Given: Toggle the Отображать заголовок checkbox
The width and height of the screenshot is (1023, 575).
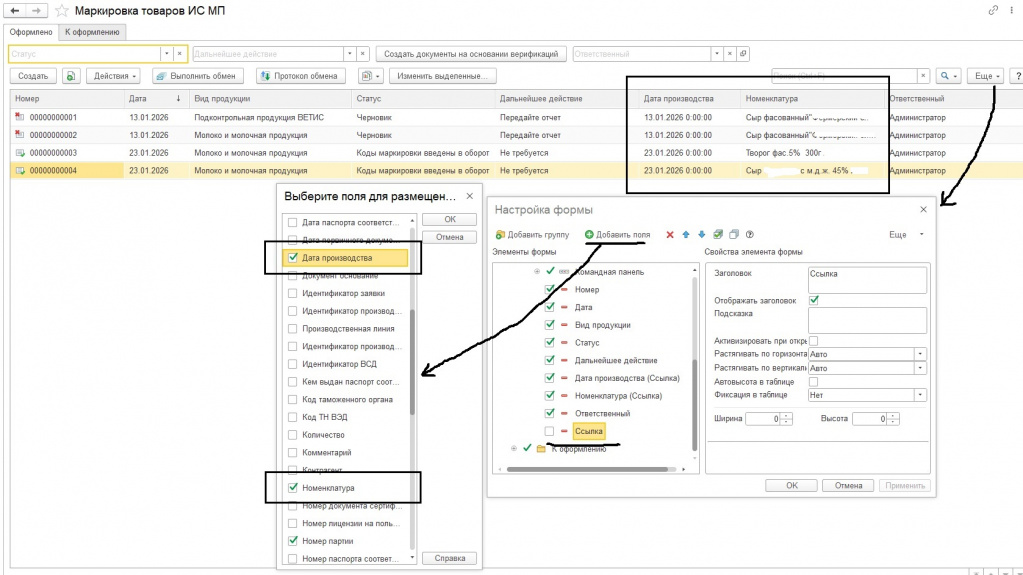Looking at the screenshot, I should 814,300.
